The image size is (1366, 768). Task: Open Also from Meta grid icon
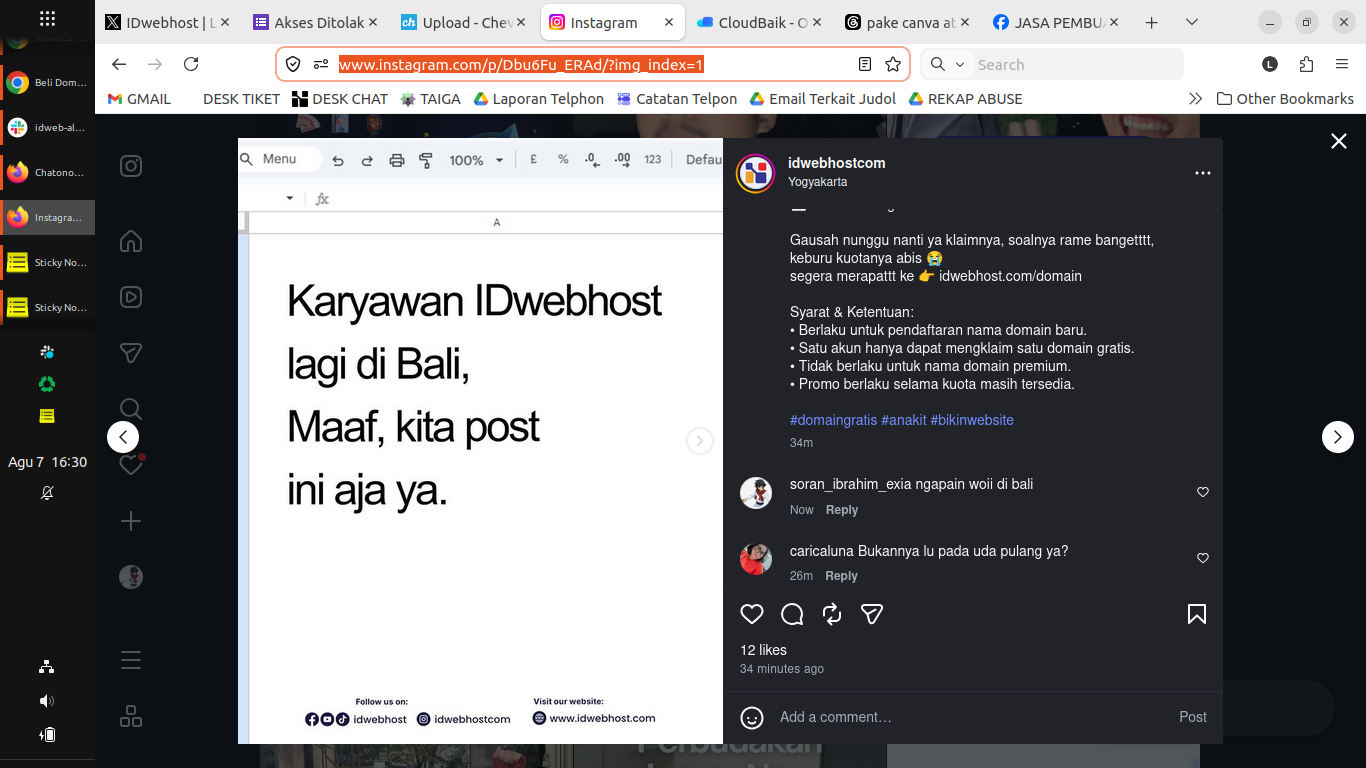(x=131, y=716)
